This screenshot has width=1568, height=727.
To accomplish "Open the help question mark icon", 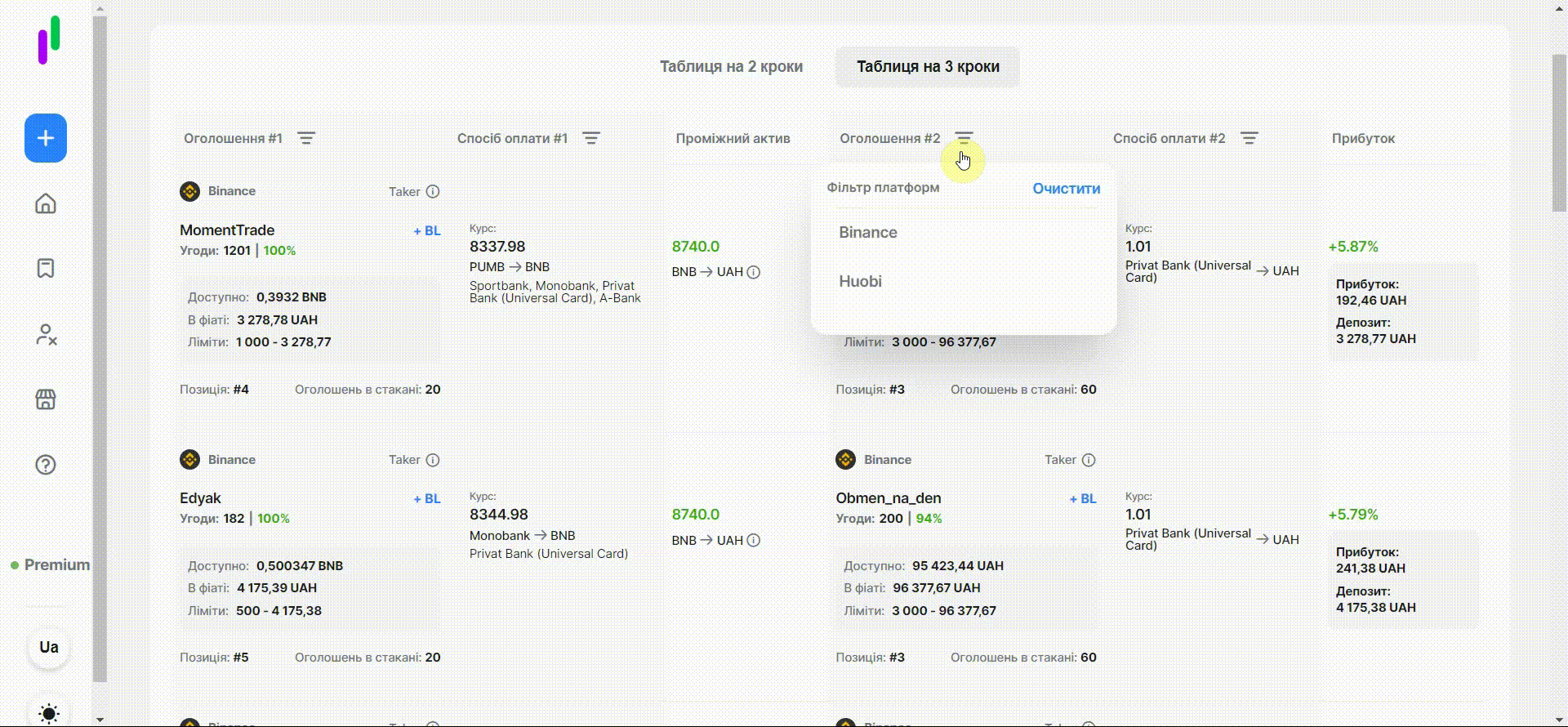I will click(x=46, y=465).
